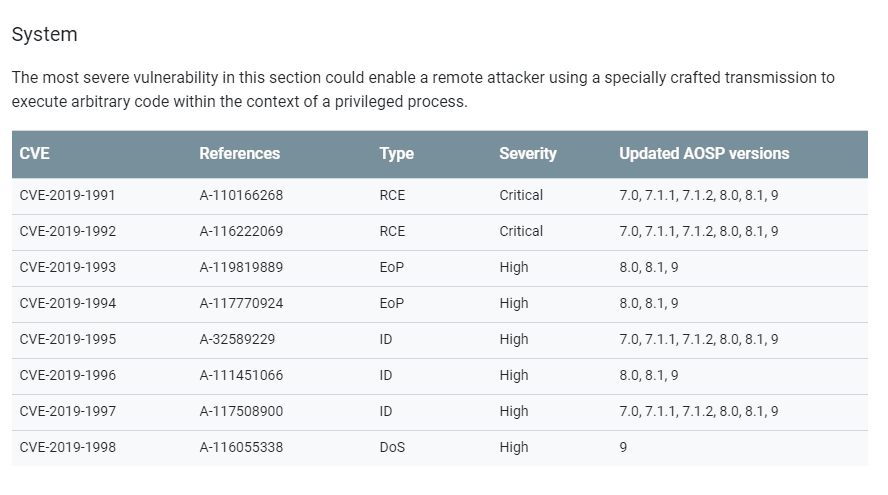Click the Type column header

(x=396, y=153)
